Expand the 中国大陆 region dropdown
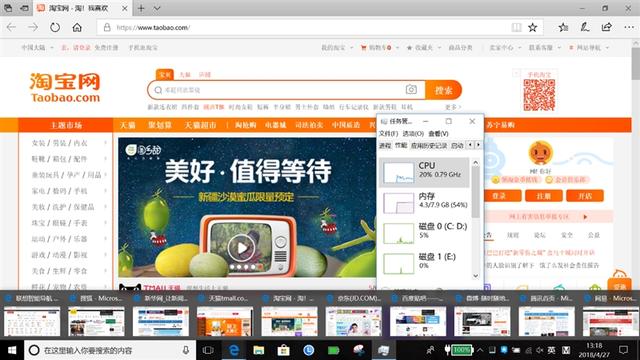The width and height of the screenshot is (640, 360). coord(38,48)
